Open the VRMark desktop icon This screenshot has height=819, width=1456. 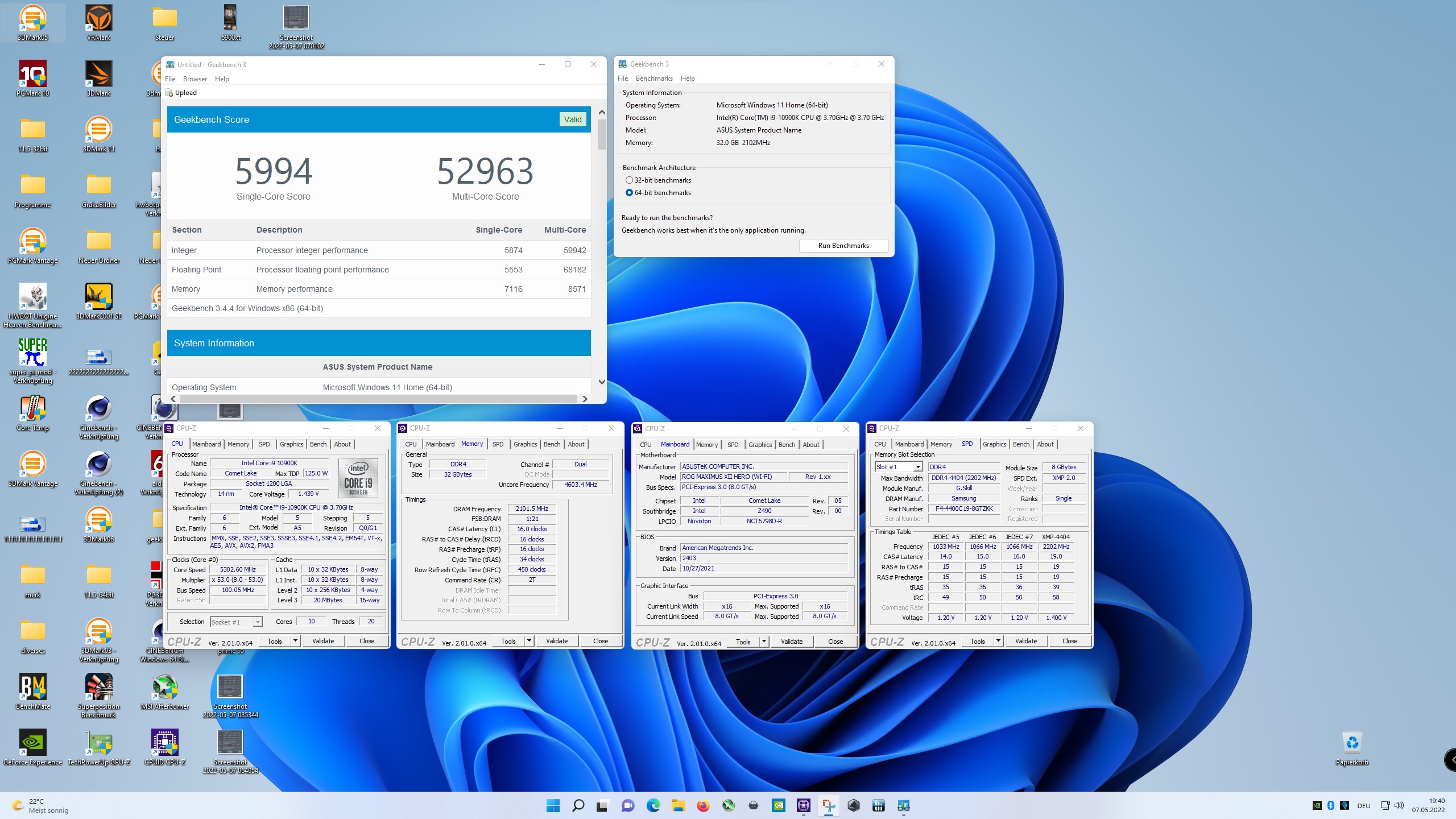99,23
